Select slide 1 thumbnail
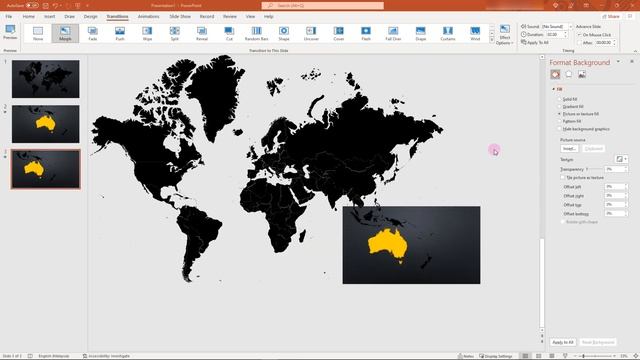640x360 pixels. point(46,79)
